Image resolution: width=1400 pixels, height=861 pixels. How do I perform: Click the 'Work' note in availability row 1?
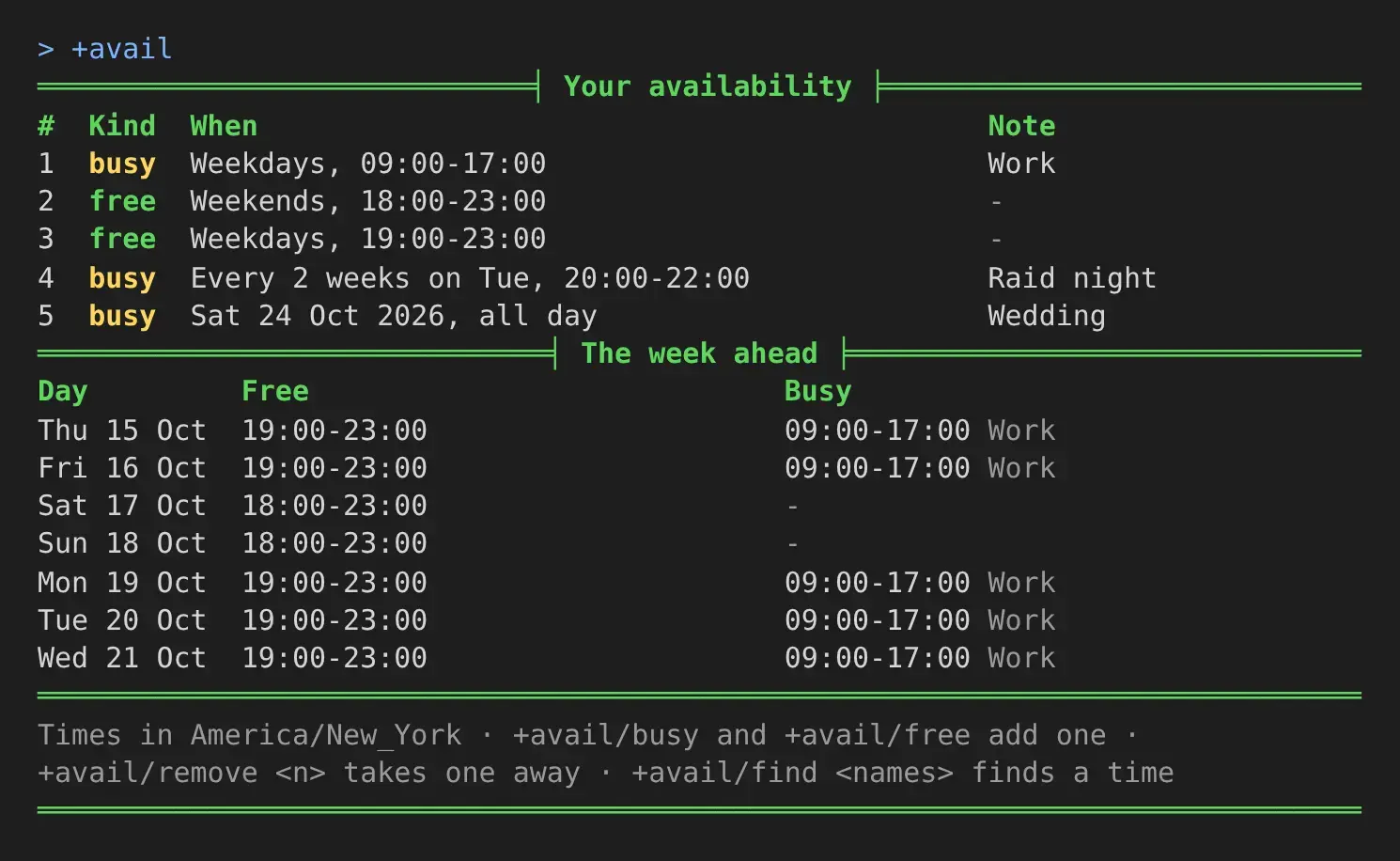point(1021,164)
